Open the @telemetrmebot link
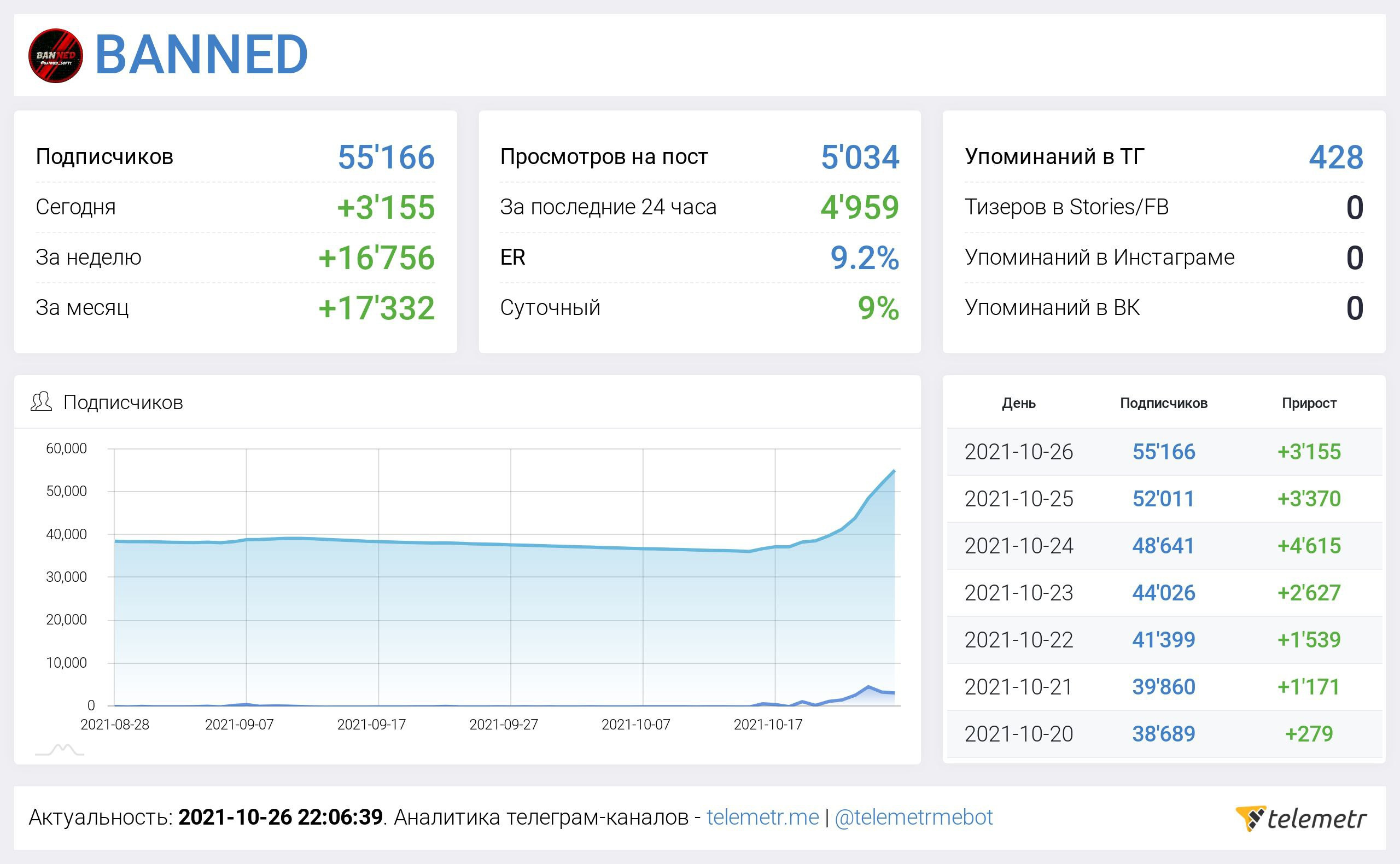The width and height of the screenshot is (1400, 864). (x=913, y=817)
